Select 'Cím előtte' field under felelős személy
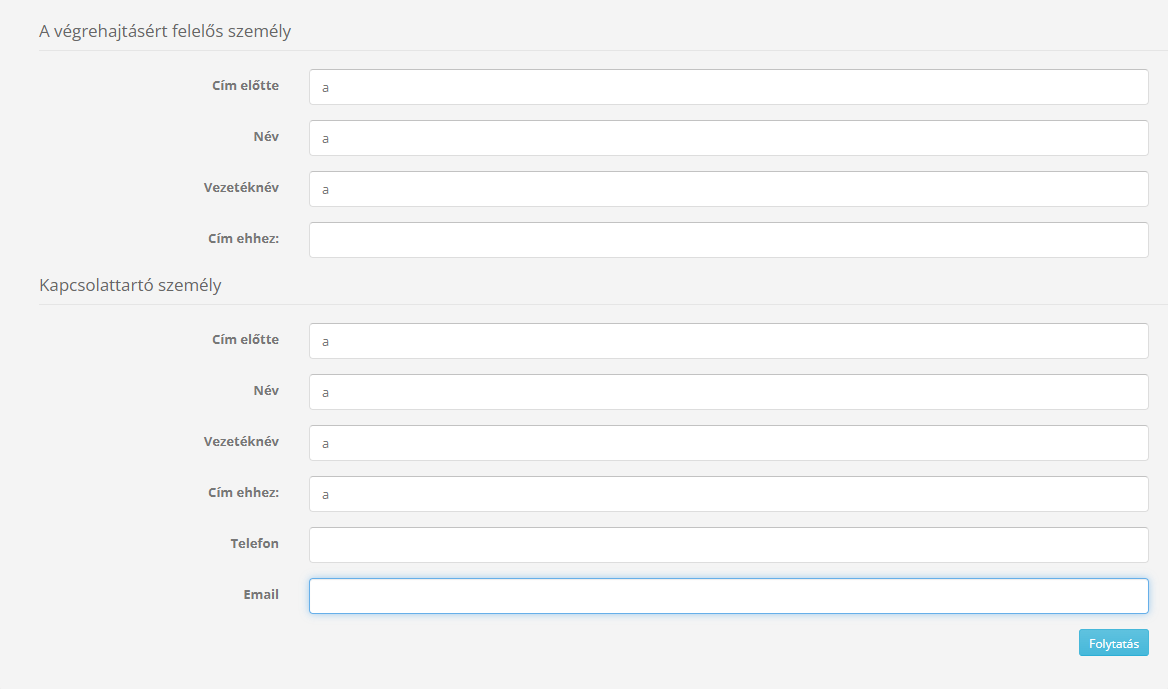 [728, 87]
